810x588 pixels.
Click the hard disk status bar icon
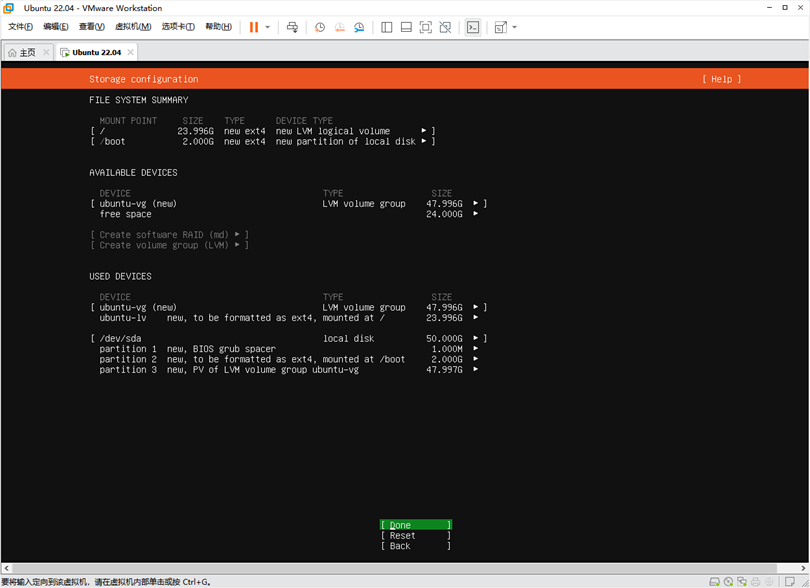[x=714, y=582]
